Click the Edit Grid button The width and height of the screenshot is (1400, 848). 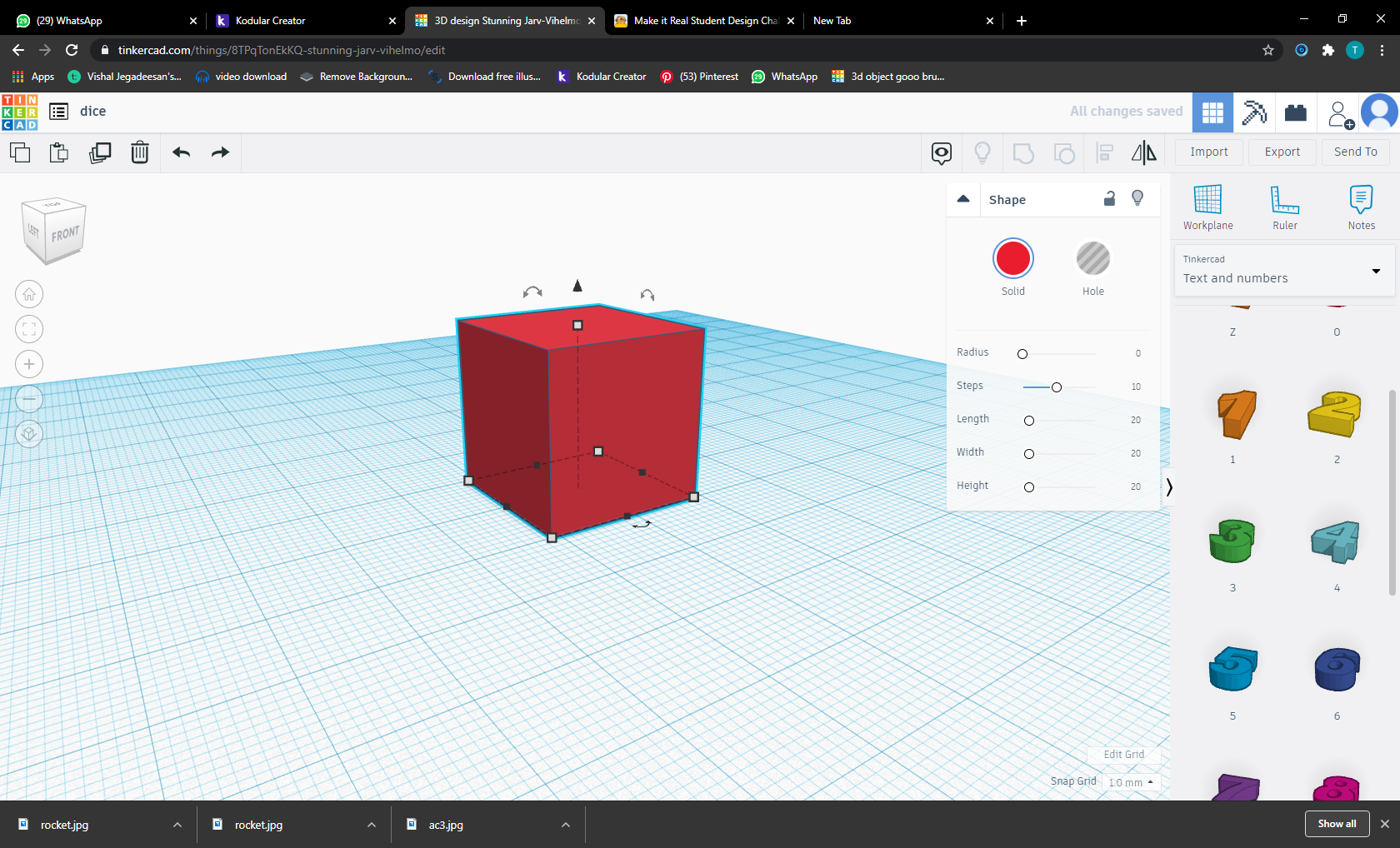[x=1124, y=755]
